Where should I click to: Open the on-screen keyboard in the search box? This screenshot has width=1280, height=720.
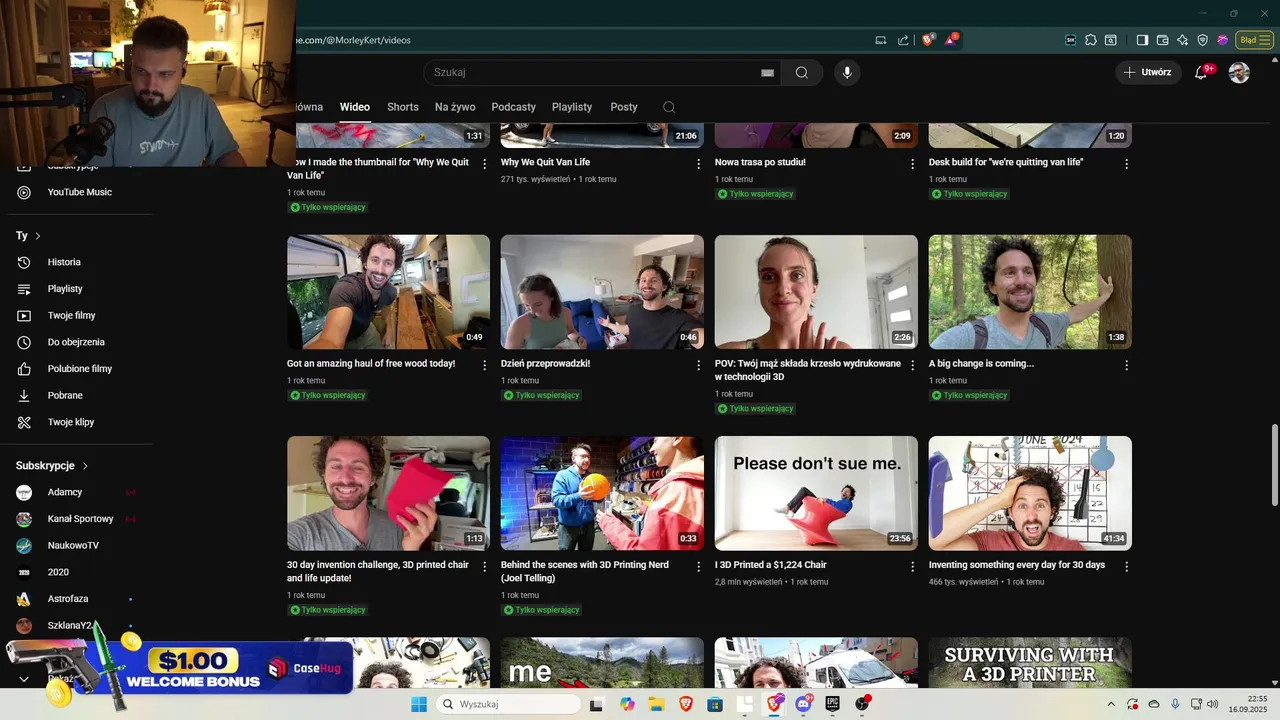(768, 73)
